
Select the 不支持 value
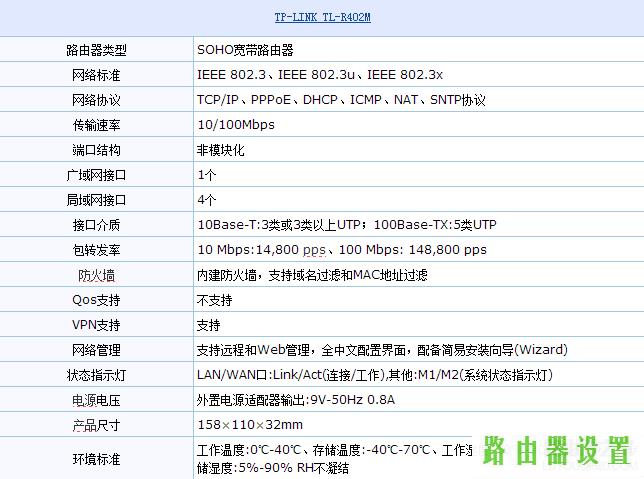tap(214, 300)
